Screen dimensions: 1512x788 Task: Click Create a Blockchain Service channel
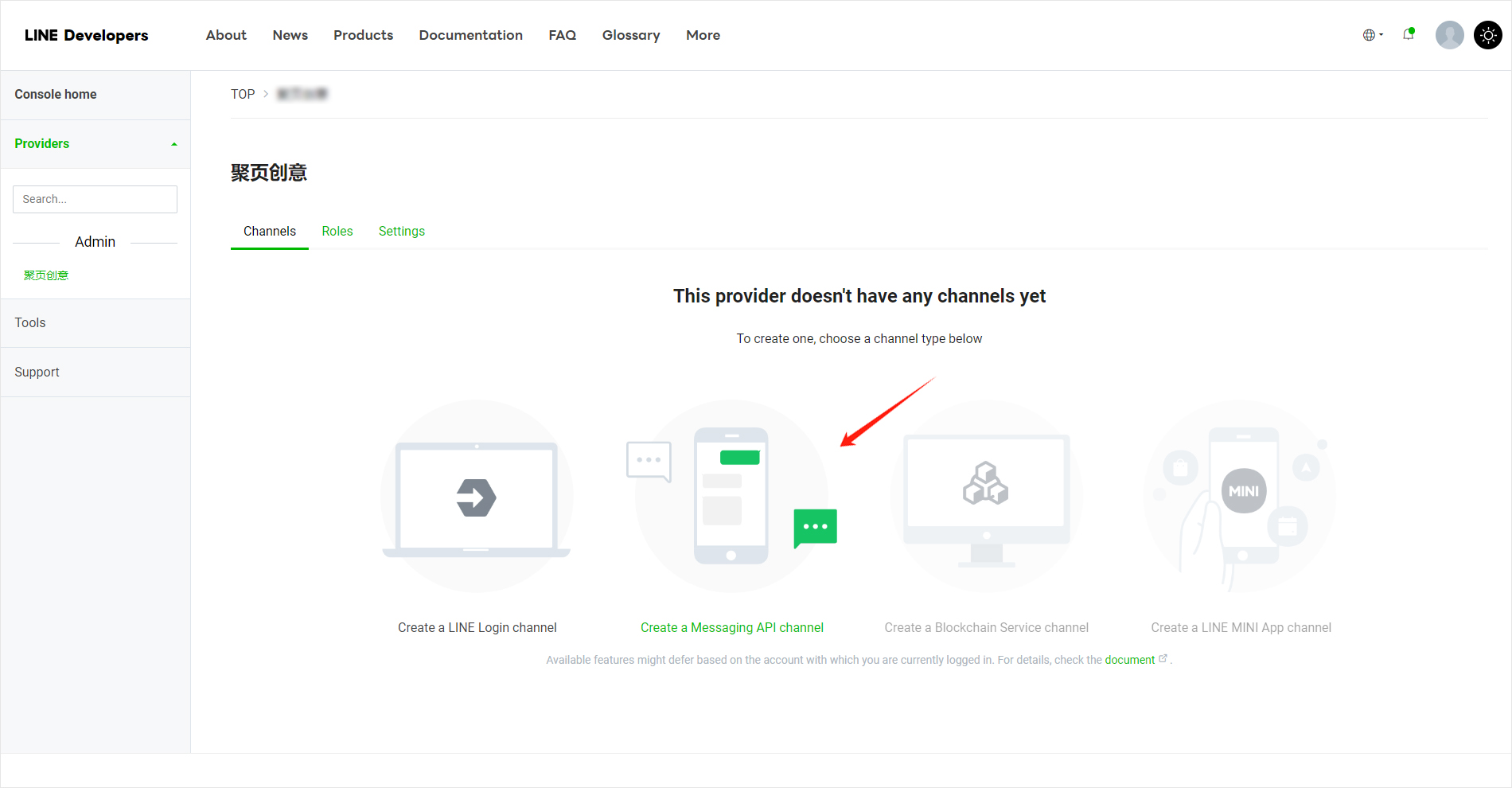(x=987, y=627)
